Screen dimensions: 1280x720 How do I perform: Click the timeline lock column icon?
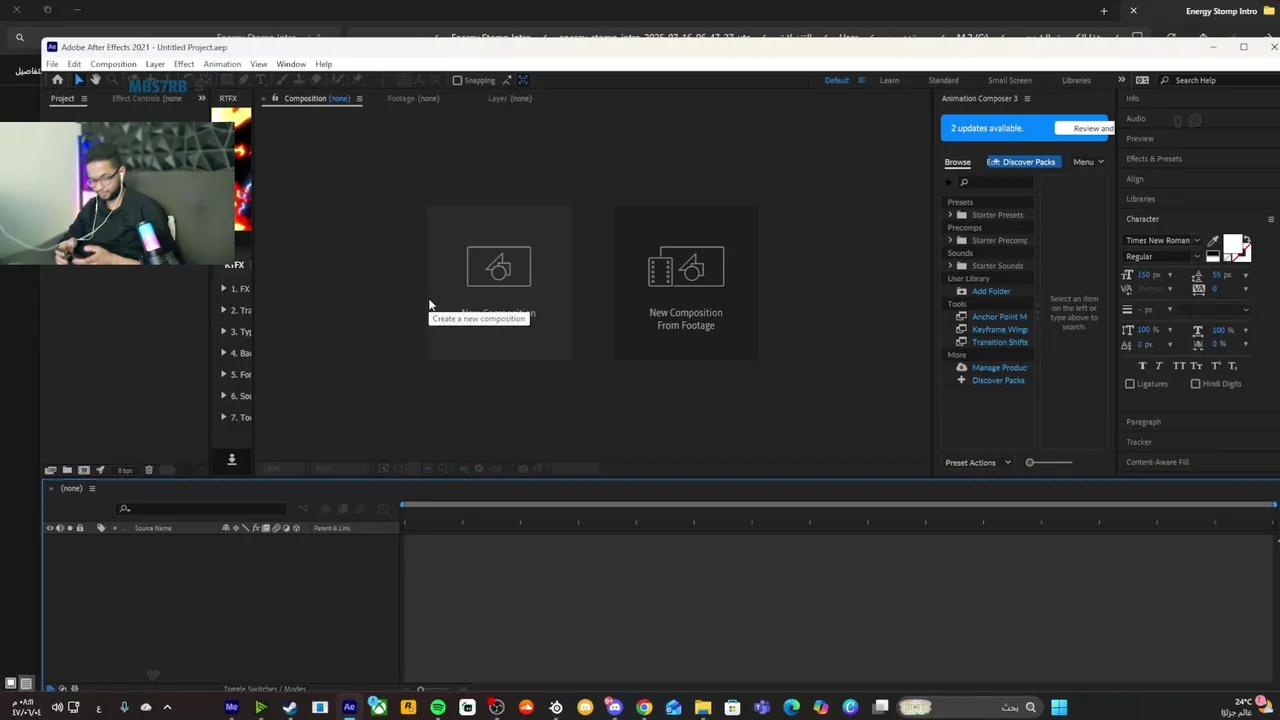tap(80, 528)
